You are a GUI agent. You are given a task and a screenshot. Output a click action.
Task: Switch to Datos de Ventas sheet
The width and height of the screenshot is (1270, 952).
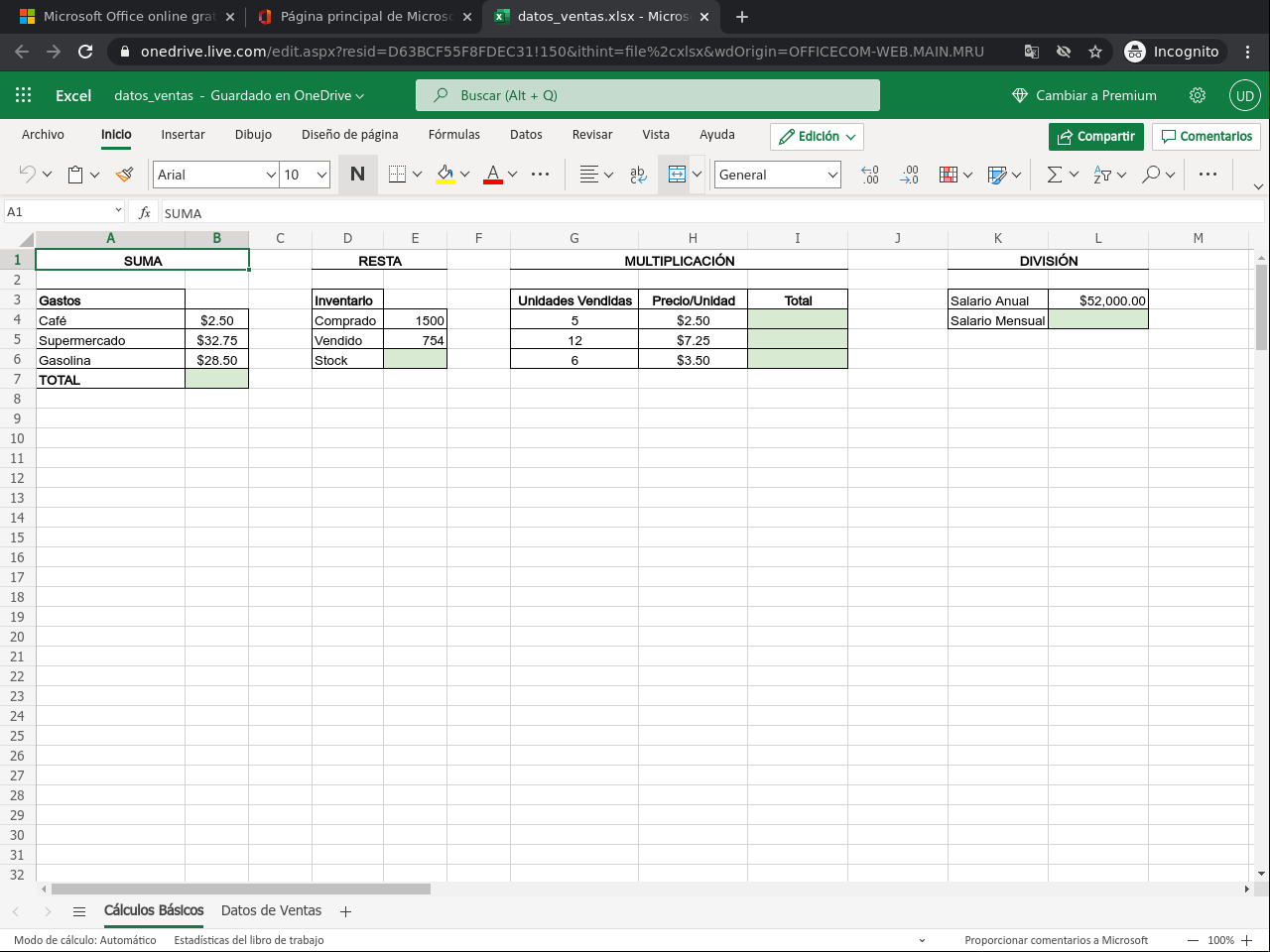pos(271,910)
